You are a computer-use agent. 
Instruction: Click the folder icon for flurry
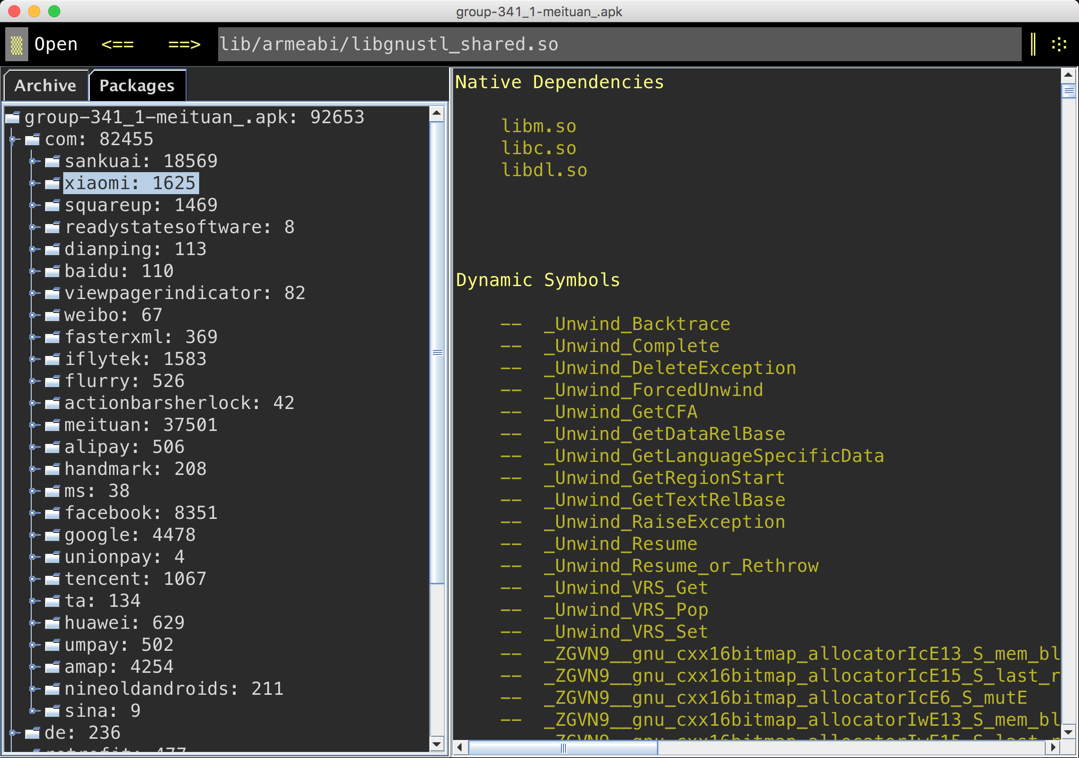pyautogui.click(x=52, y=382)
